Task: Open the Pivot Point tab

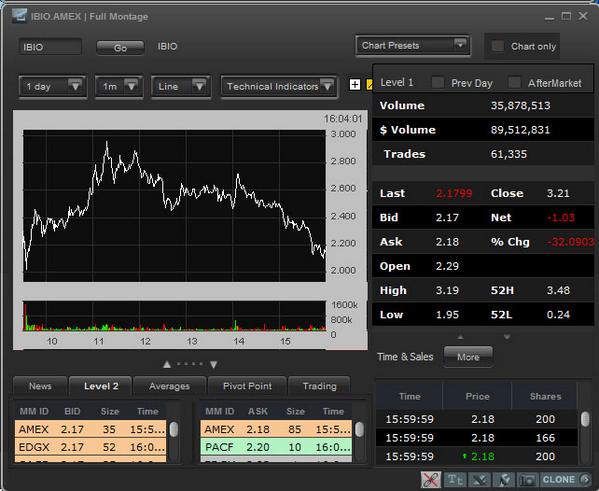Action: tap(247, 386)
